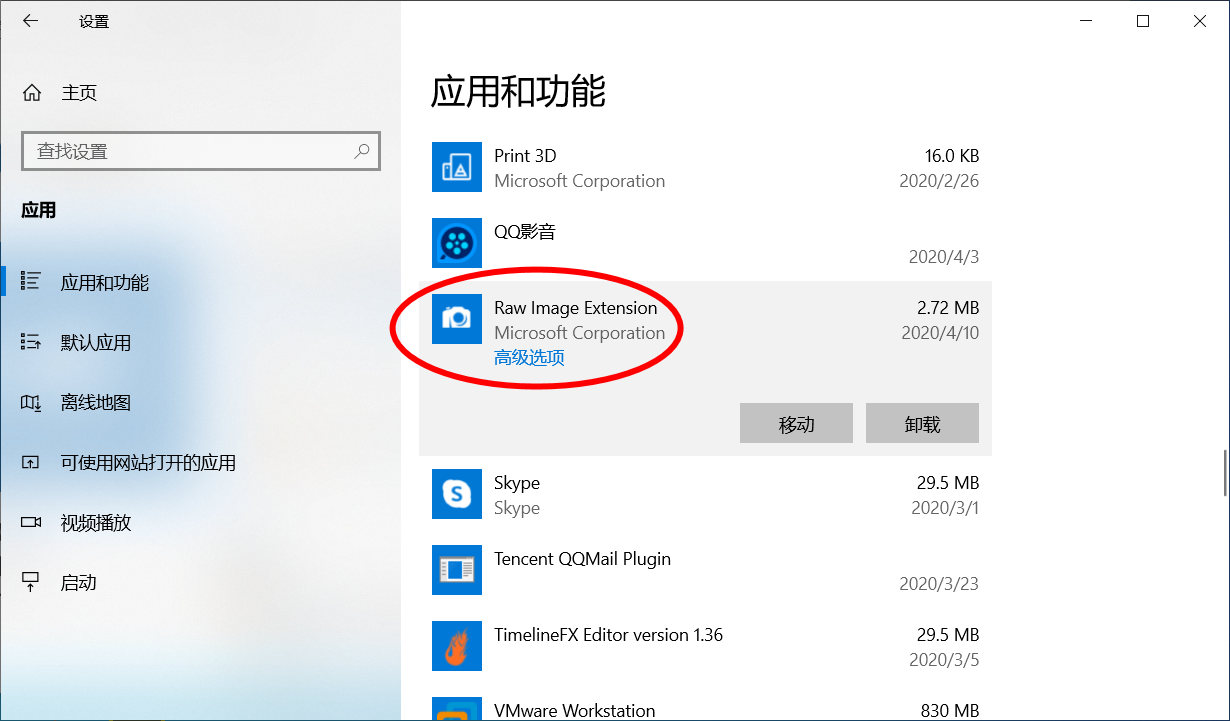Select the Print 3D app name
Image resolution: width=1230 pixels, height=721 pixels.
coord(525,156)
